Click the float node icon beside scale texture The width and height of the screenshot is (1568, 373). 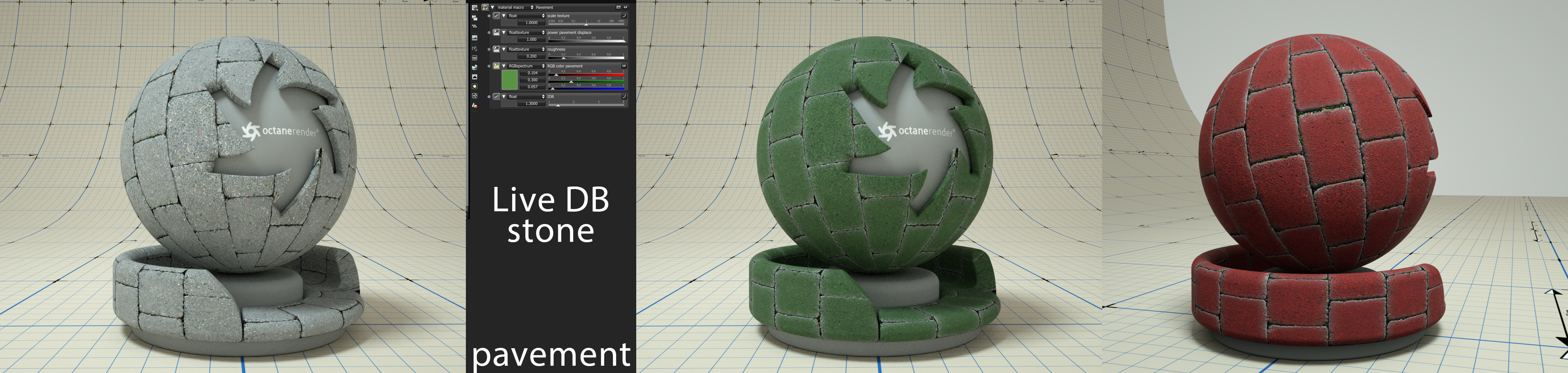pyautogui.click(x=496, y=16)
